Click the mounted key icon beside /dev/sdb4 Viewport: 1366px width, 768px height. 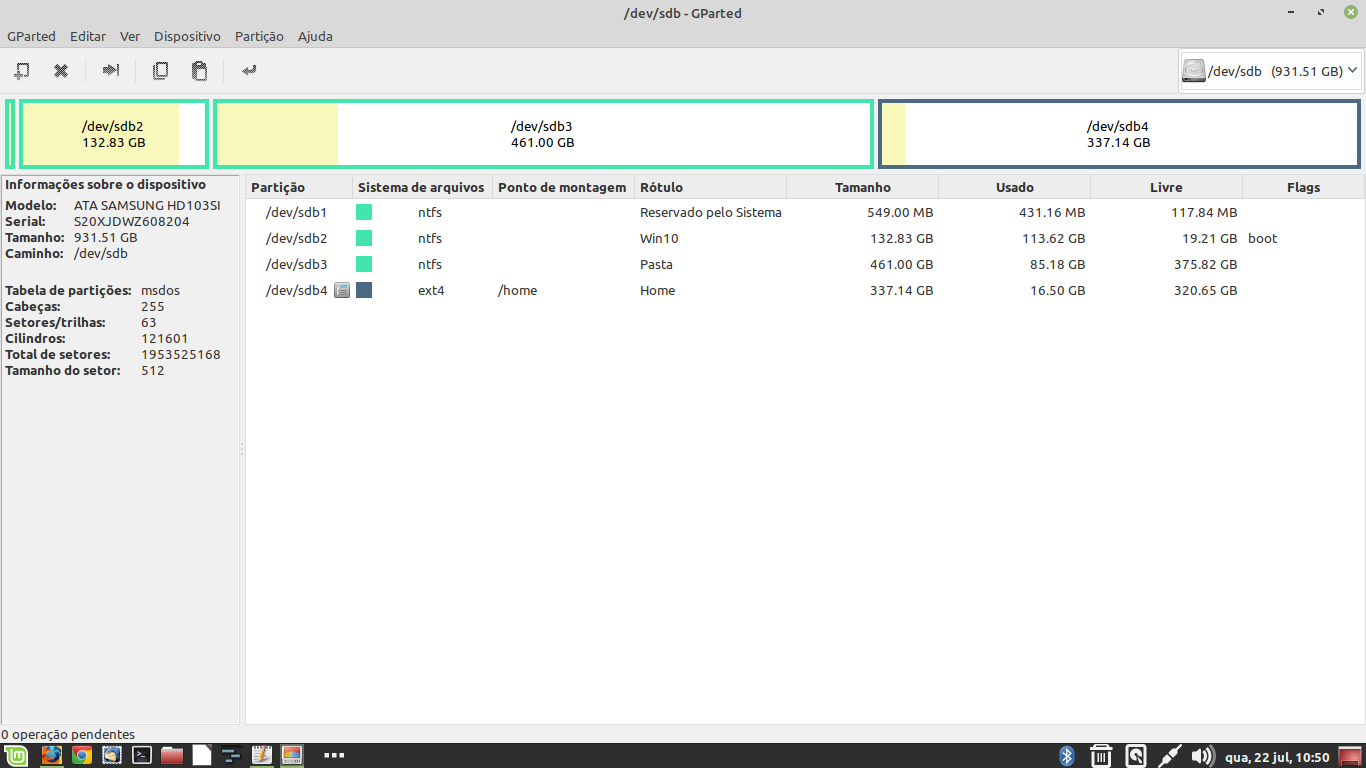pyautogui.click(x=342, y=290)
